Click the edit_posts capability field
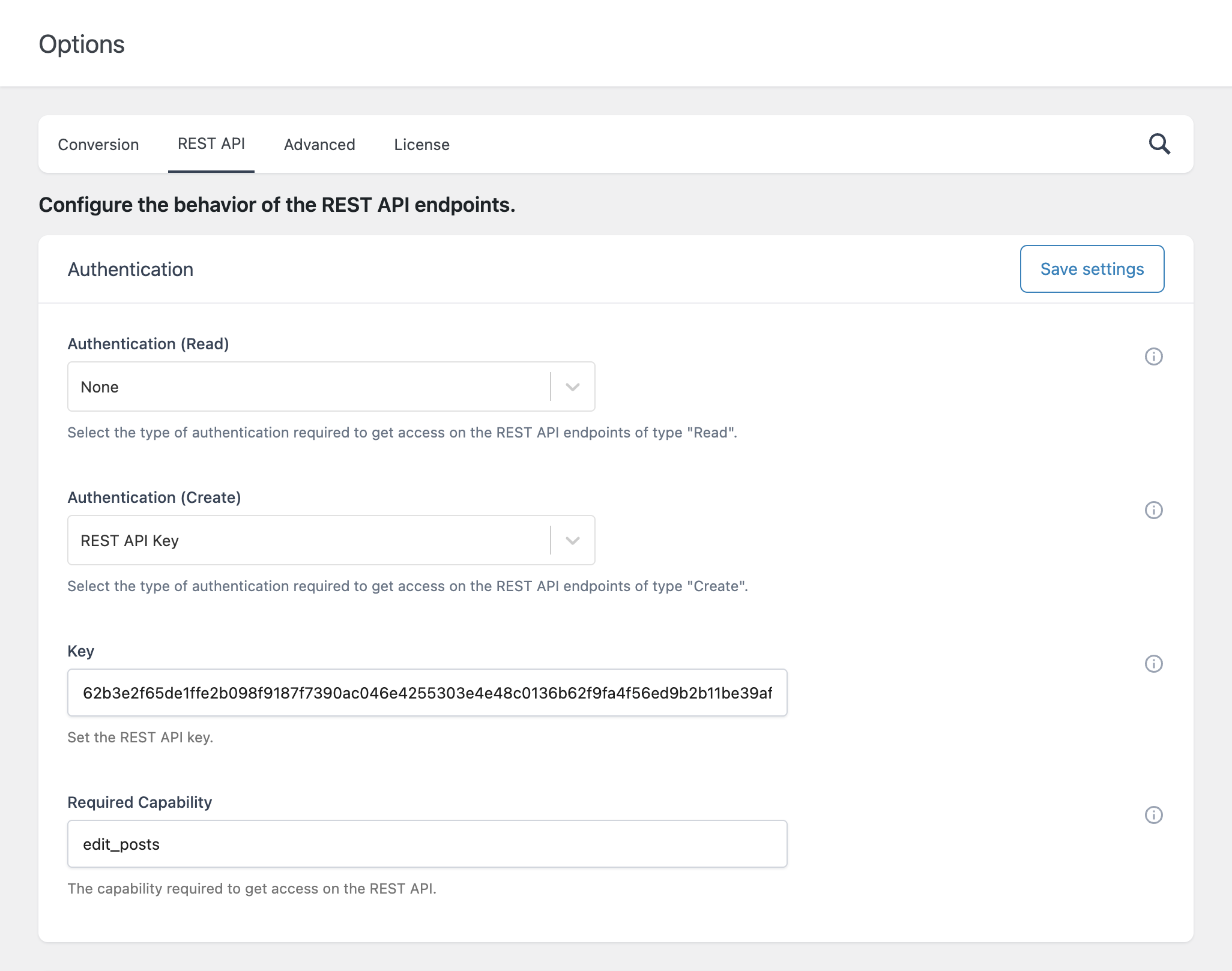 [427, 844]
